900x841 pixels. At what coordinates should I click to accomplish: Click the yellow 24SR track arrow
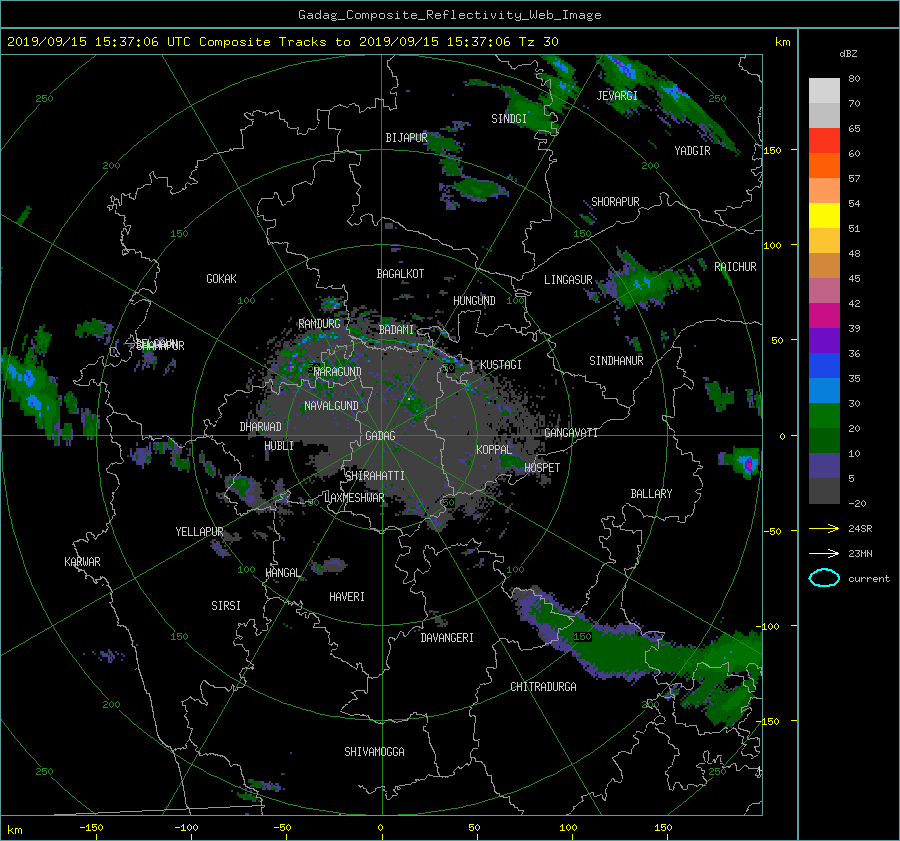click(x=824, y=528)
